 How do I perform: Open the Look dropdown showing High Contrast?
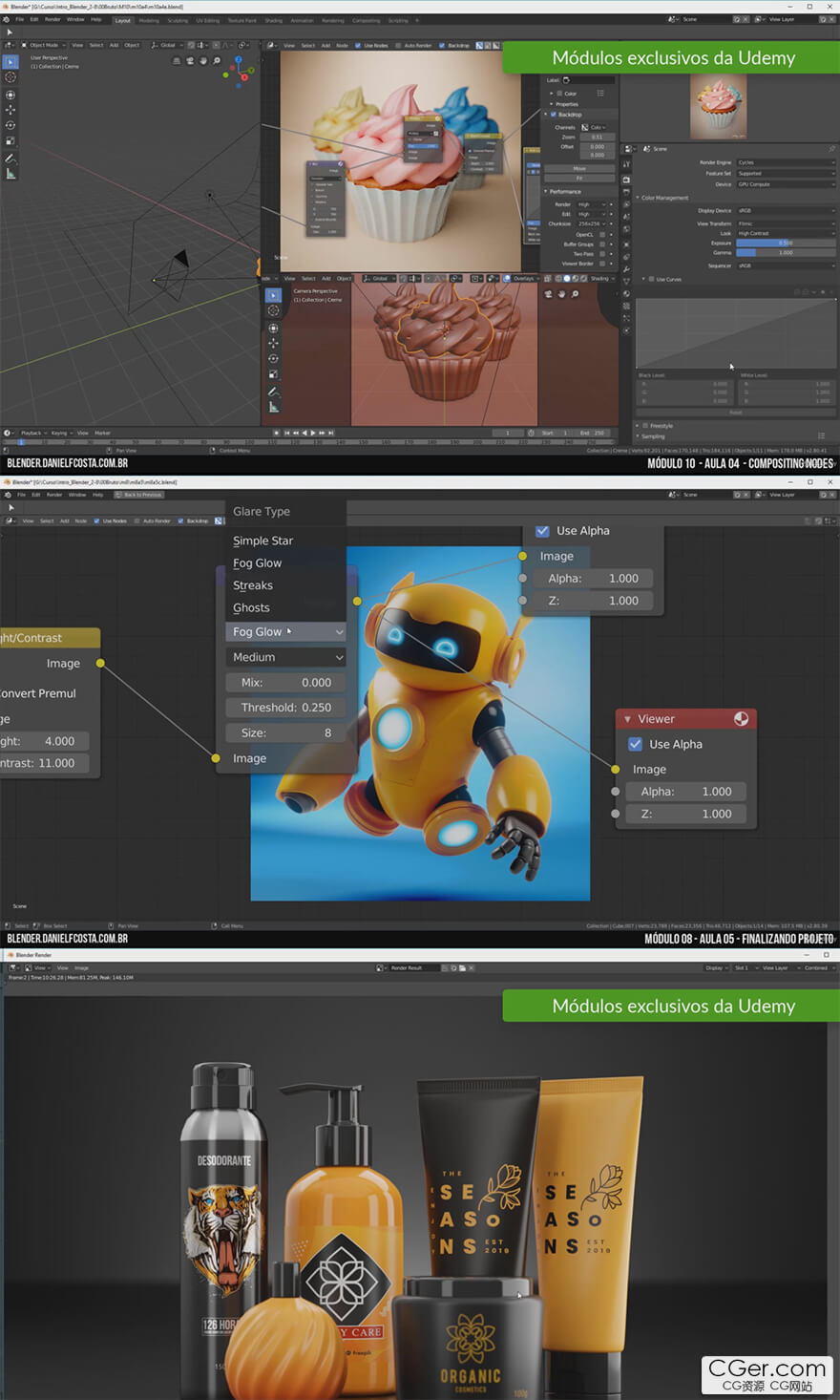(786, 233)
